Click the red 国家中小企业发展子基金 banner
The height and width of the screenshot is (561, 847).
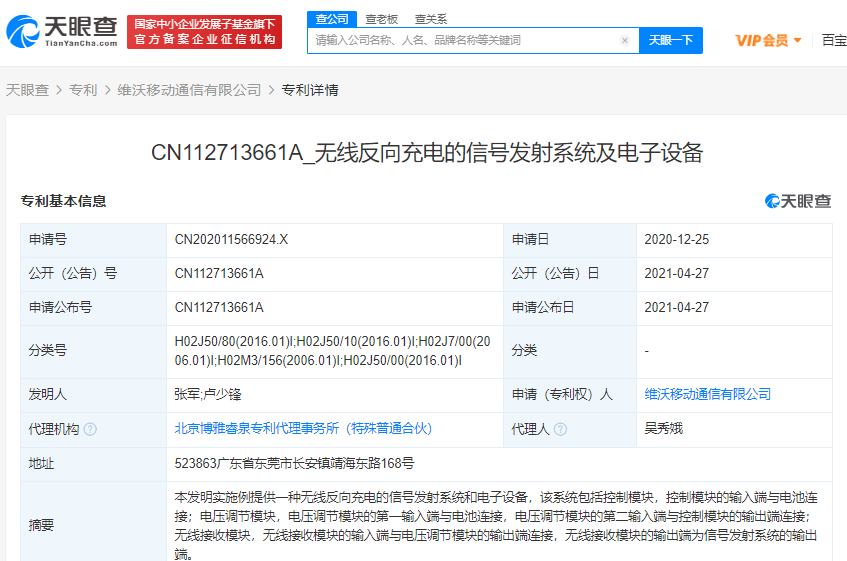point(204,32)
